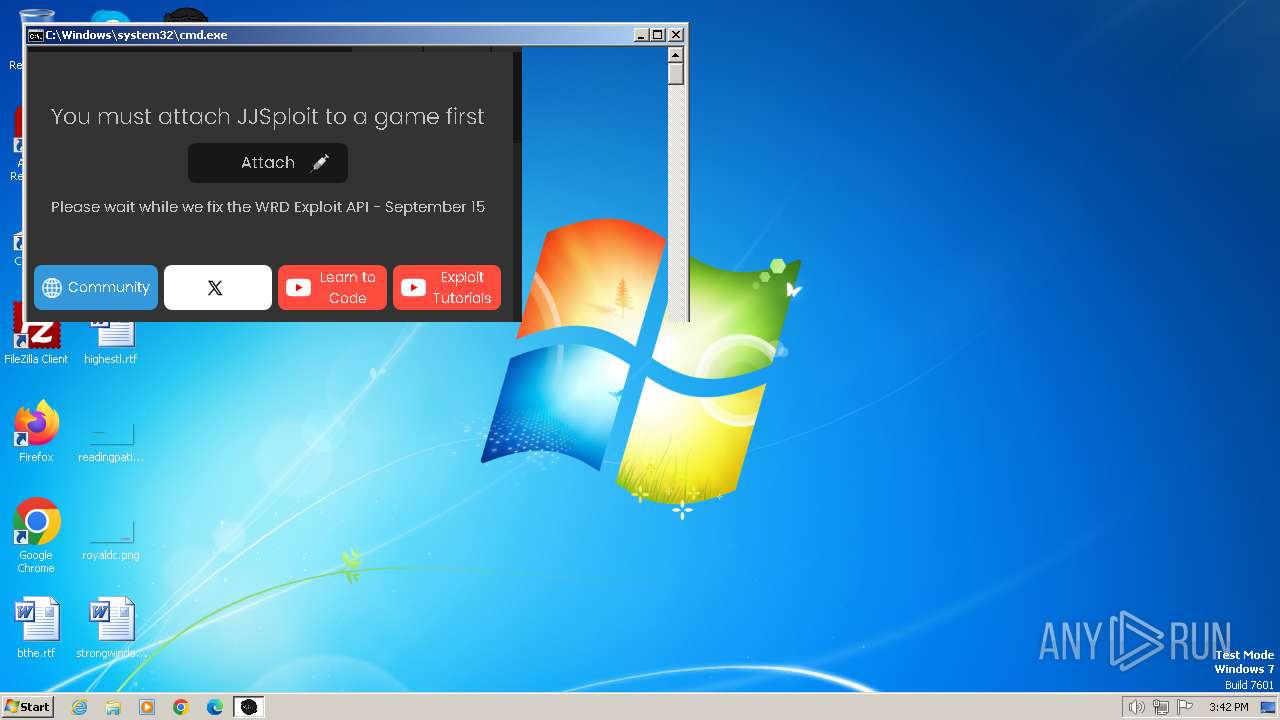The height and width of the screenshot is (720, 1280).
Task: Open the Learn to Code YouTube button
Action: (332, 288)
